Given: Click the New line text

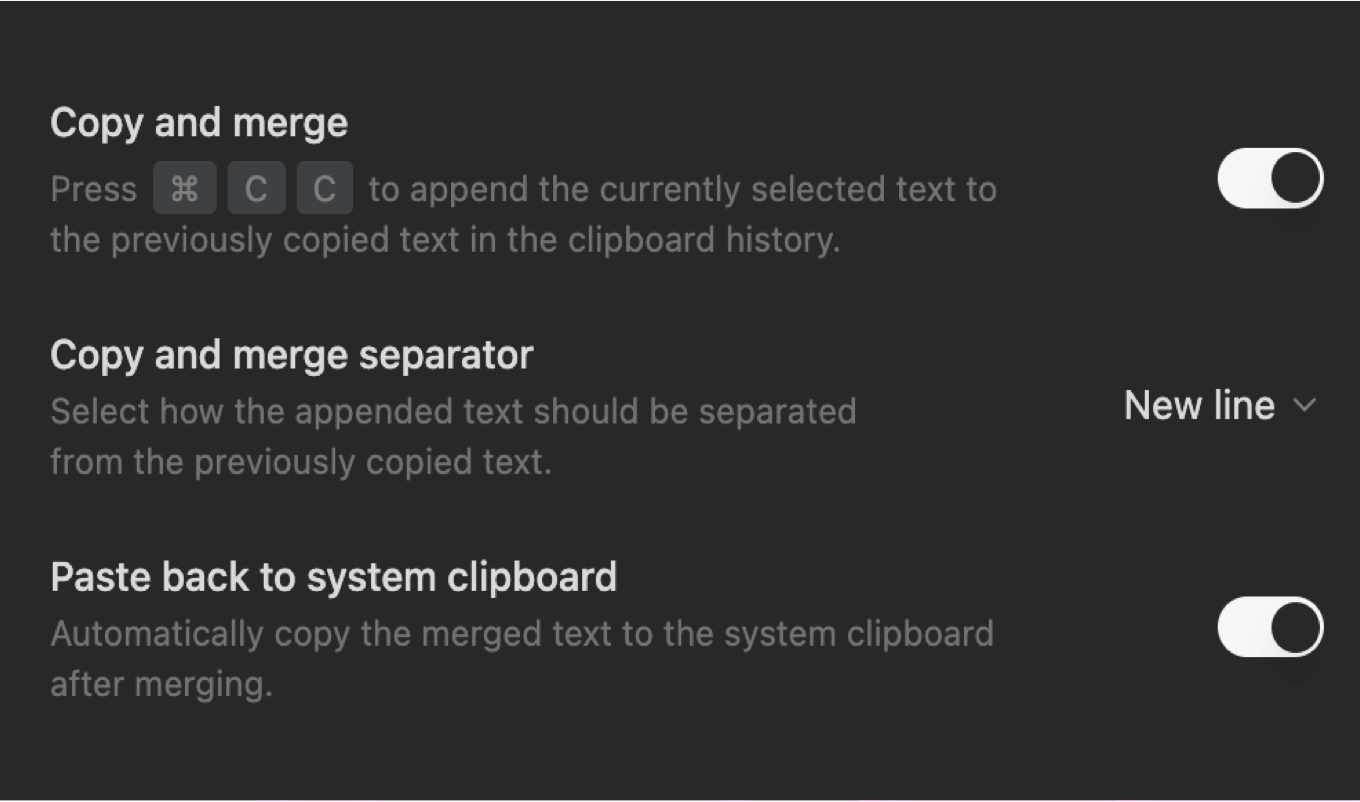Looking at the screenshot, I should click(x=1198, y=406).
